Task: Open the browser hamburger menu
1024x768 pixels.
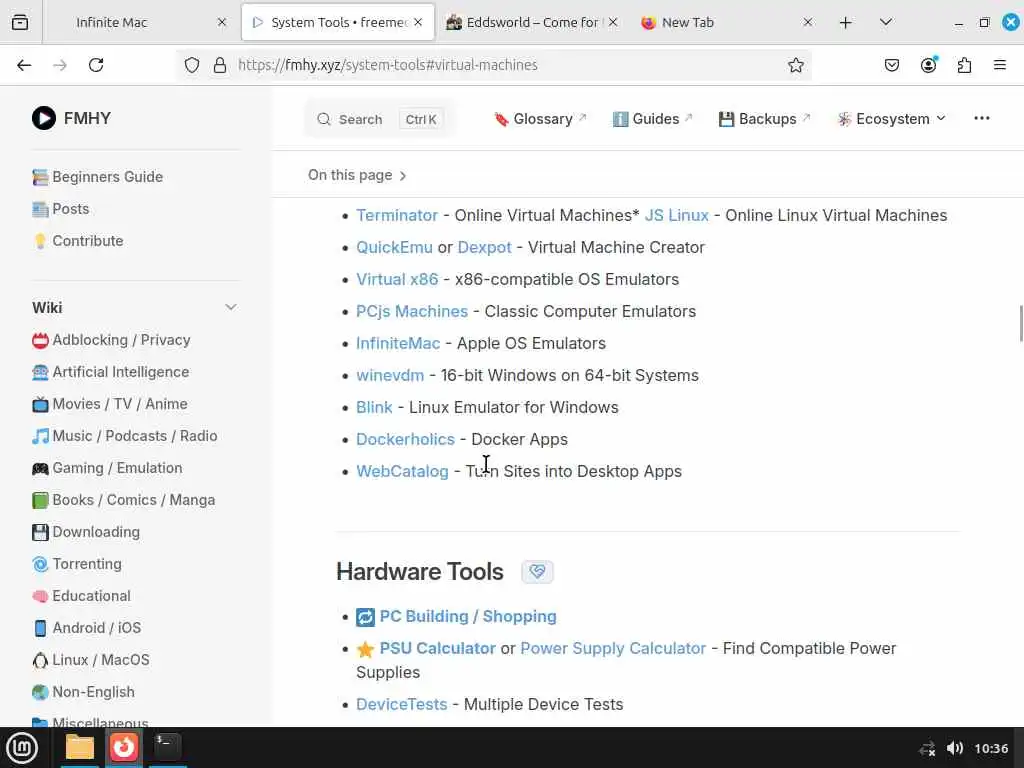Action: point(999,65)
